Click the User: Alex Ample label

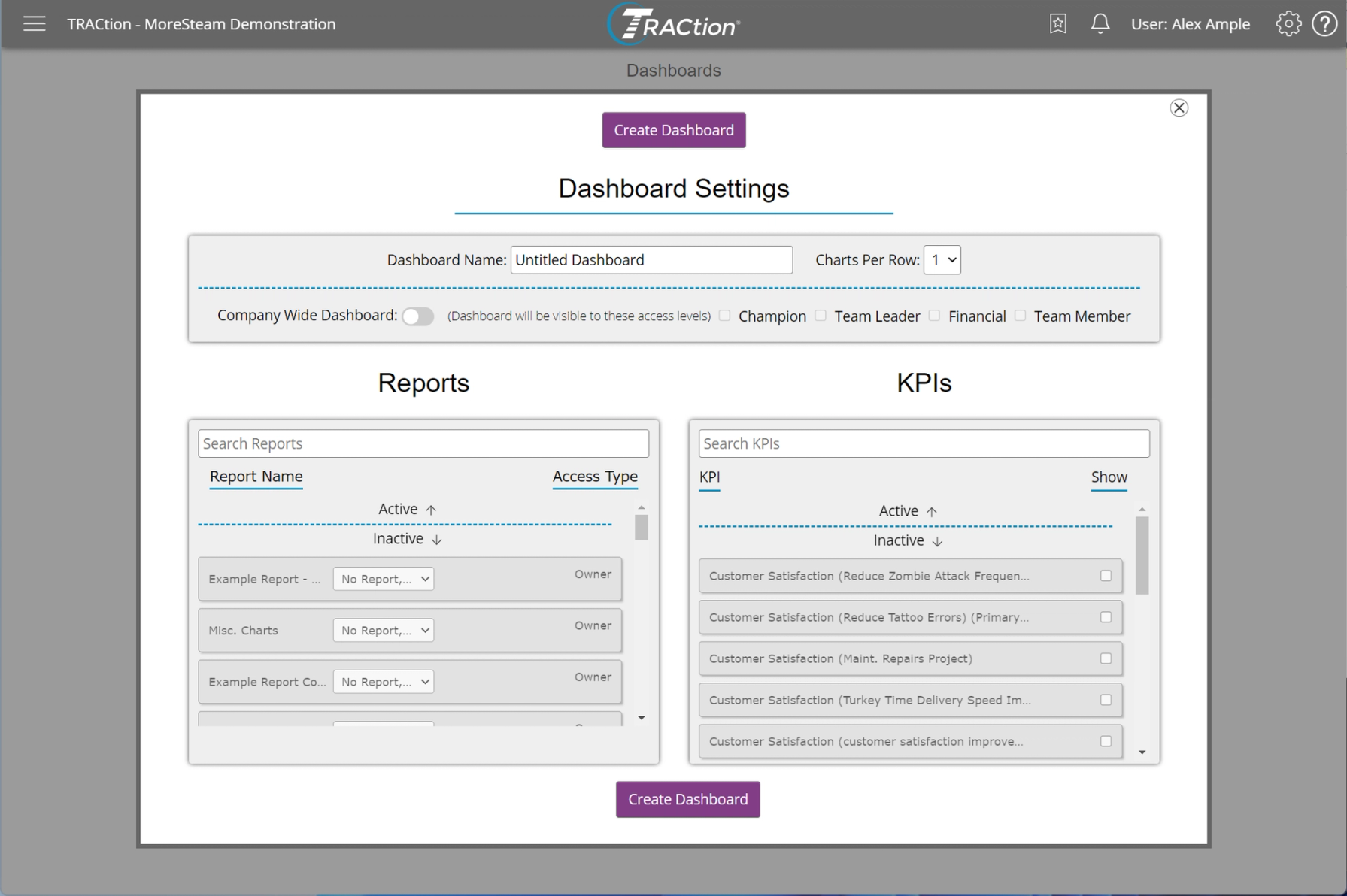coord(1191,24)
